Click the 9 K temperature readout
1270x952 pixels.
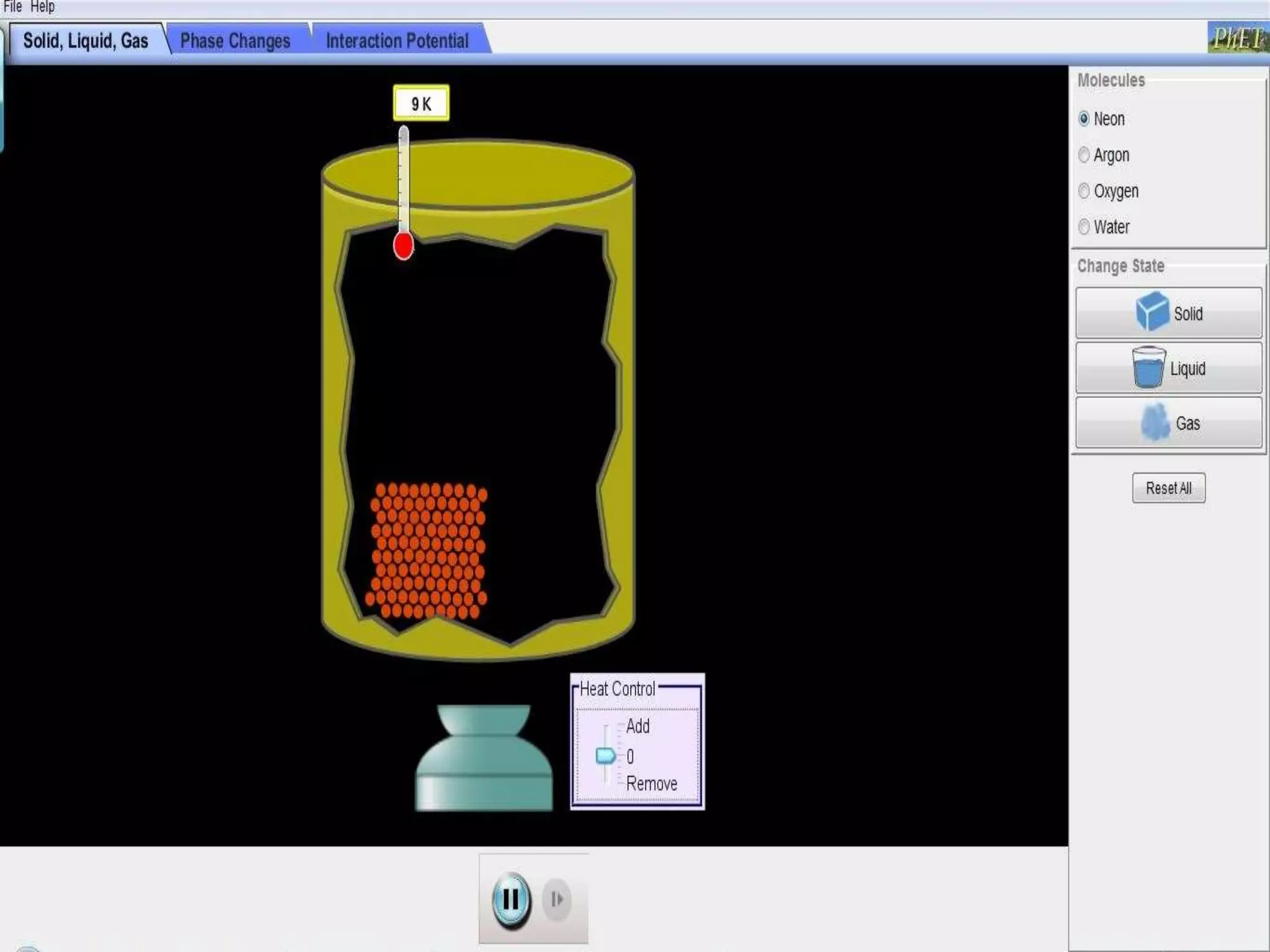tap(421, 104)
